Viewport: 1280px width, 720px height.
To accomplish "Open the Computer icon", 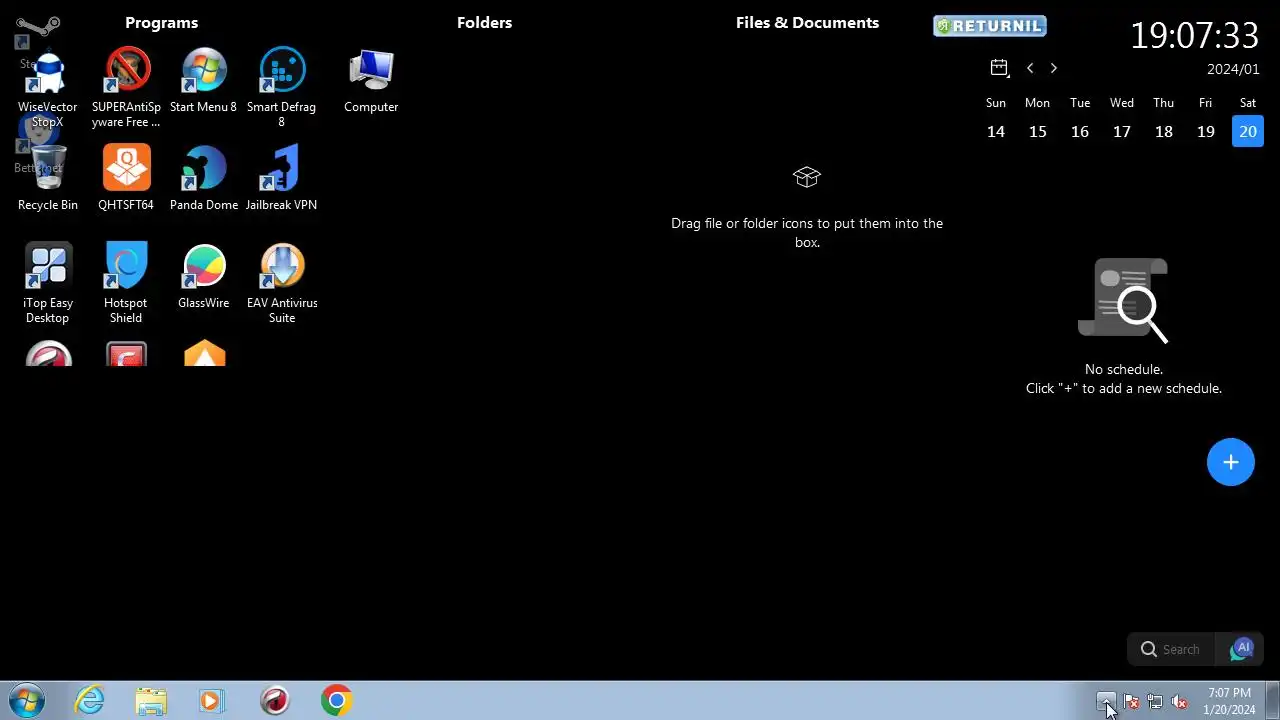I will tap(371, 82).
